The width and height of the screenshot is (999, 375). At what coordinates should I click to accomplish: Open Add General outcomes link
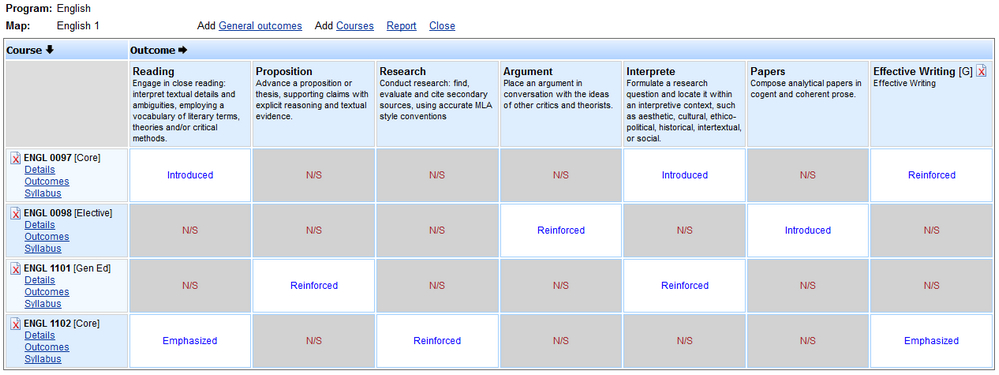tap(260, 26)
